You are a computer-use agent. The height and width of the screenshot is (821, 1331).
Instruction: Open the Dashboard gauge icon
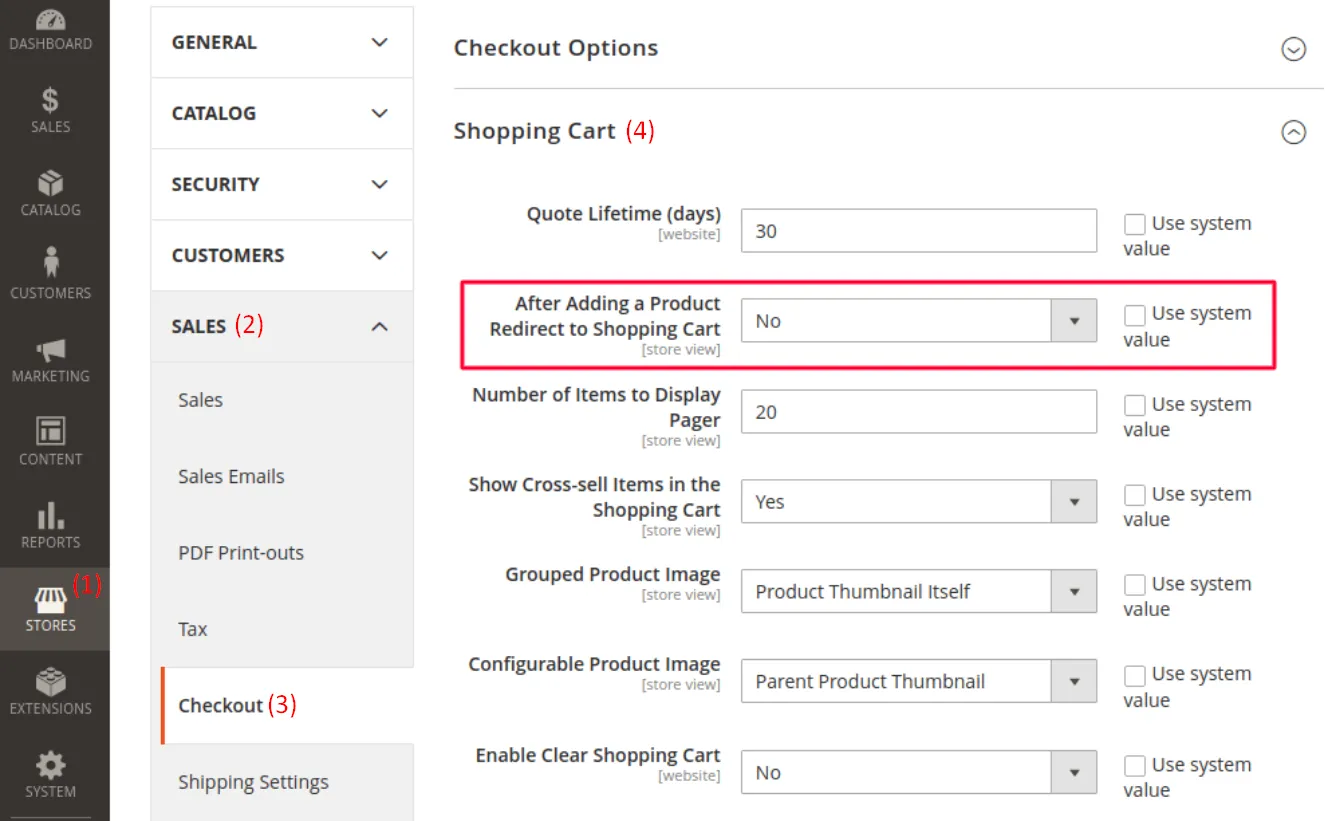pyautogui.click(x=50, y=20)
